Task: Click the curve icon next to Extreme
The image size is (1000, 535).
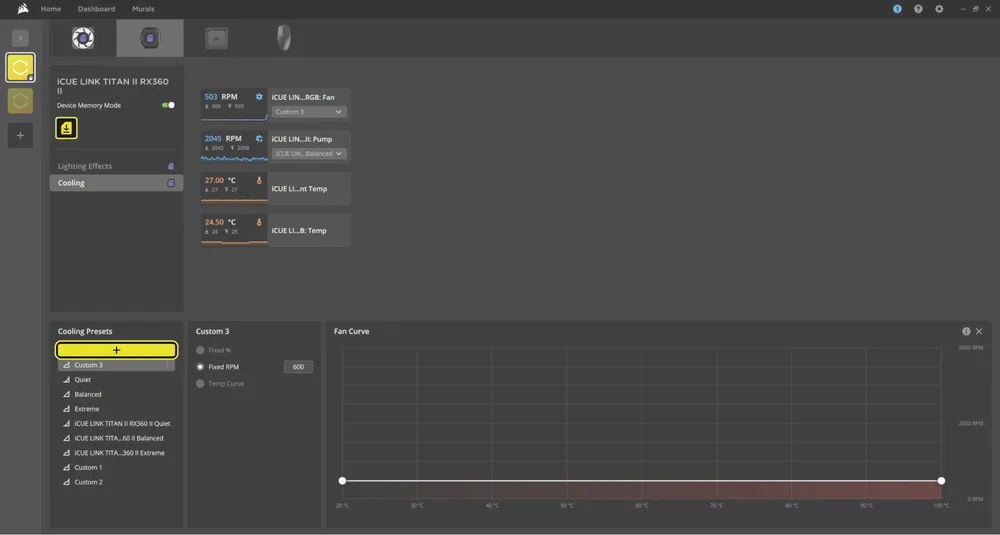Action: pyautogui.click(x=66, y=409)
